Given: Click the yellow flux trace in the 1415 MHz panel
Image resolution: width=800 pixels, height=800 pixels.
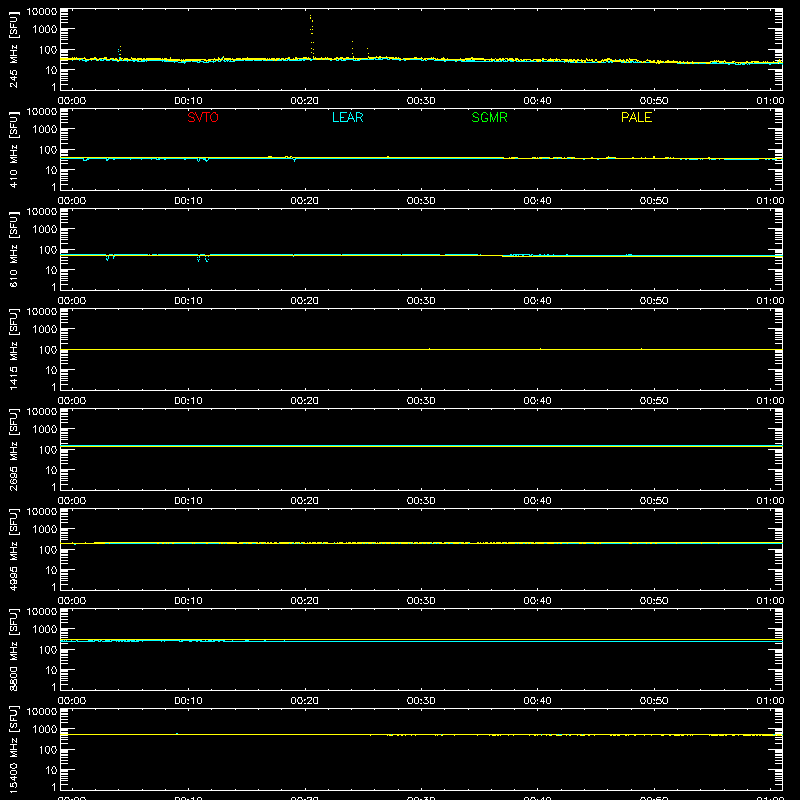Looking at the screenshot, I should (x=421, y=349).
